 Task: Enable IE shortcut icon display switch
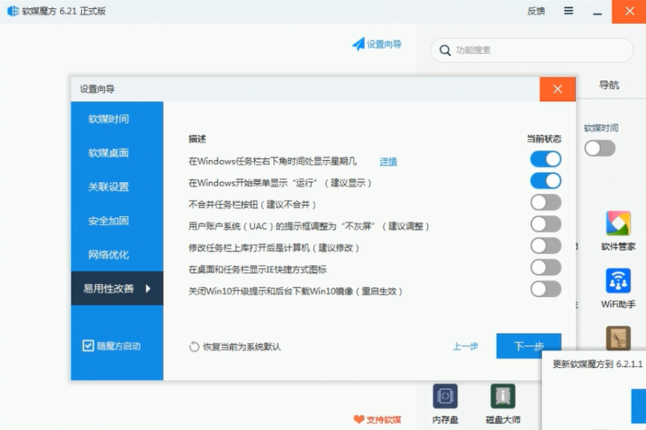point(545,267)
